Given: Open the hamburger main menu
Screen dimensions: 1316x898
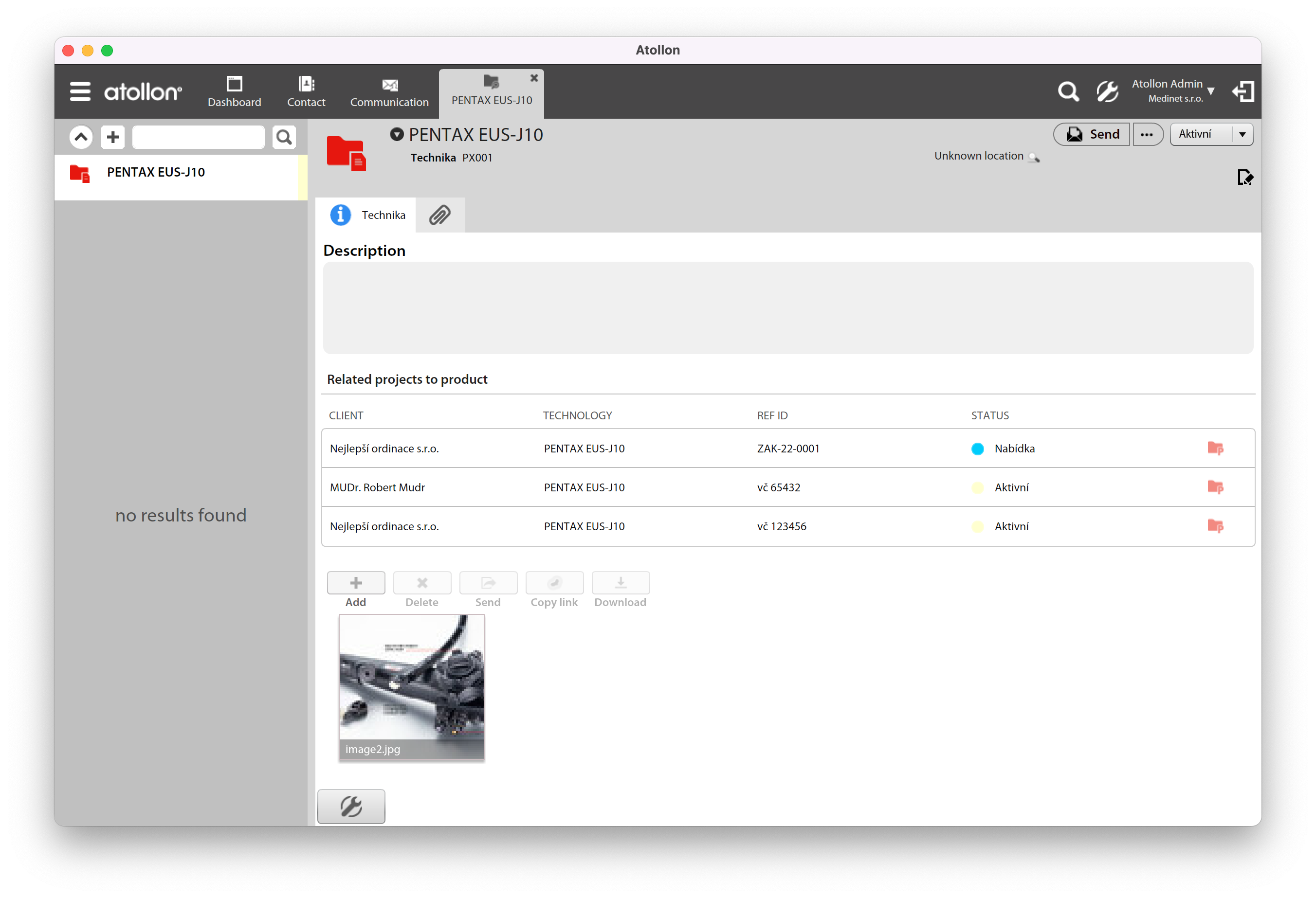Looking at the screenshot, I should pos(80,91).
